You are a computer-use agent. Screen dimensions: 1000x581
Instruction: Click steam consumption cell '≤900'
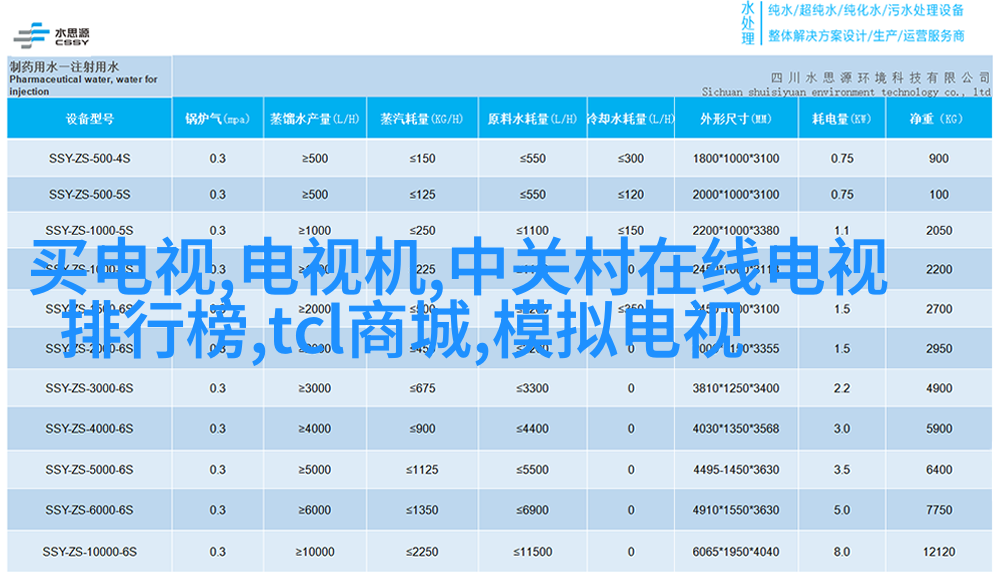point(422,429)
